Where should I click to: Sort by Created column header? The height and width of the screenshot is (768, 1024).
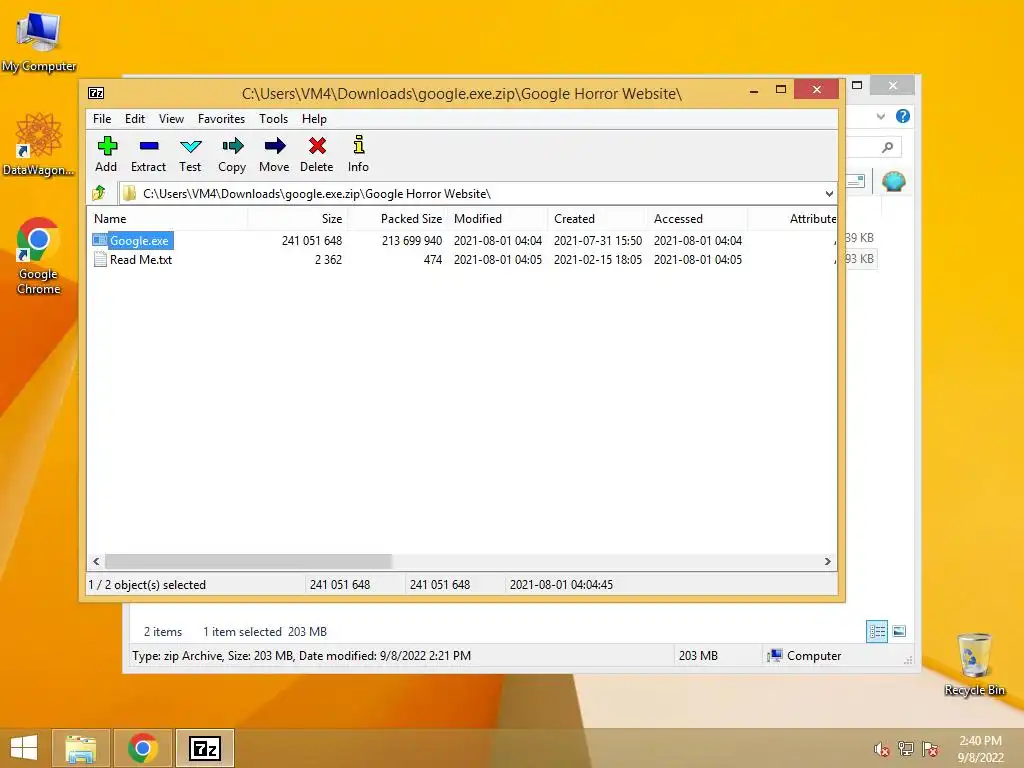[598, 219]
